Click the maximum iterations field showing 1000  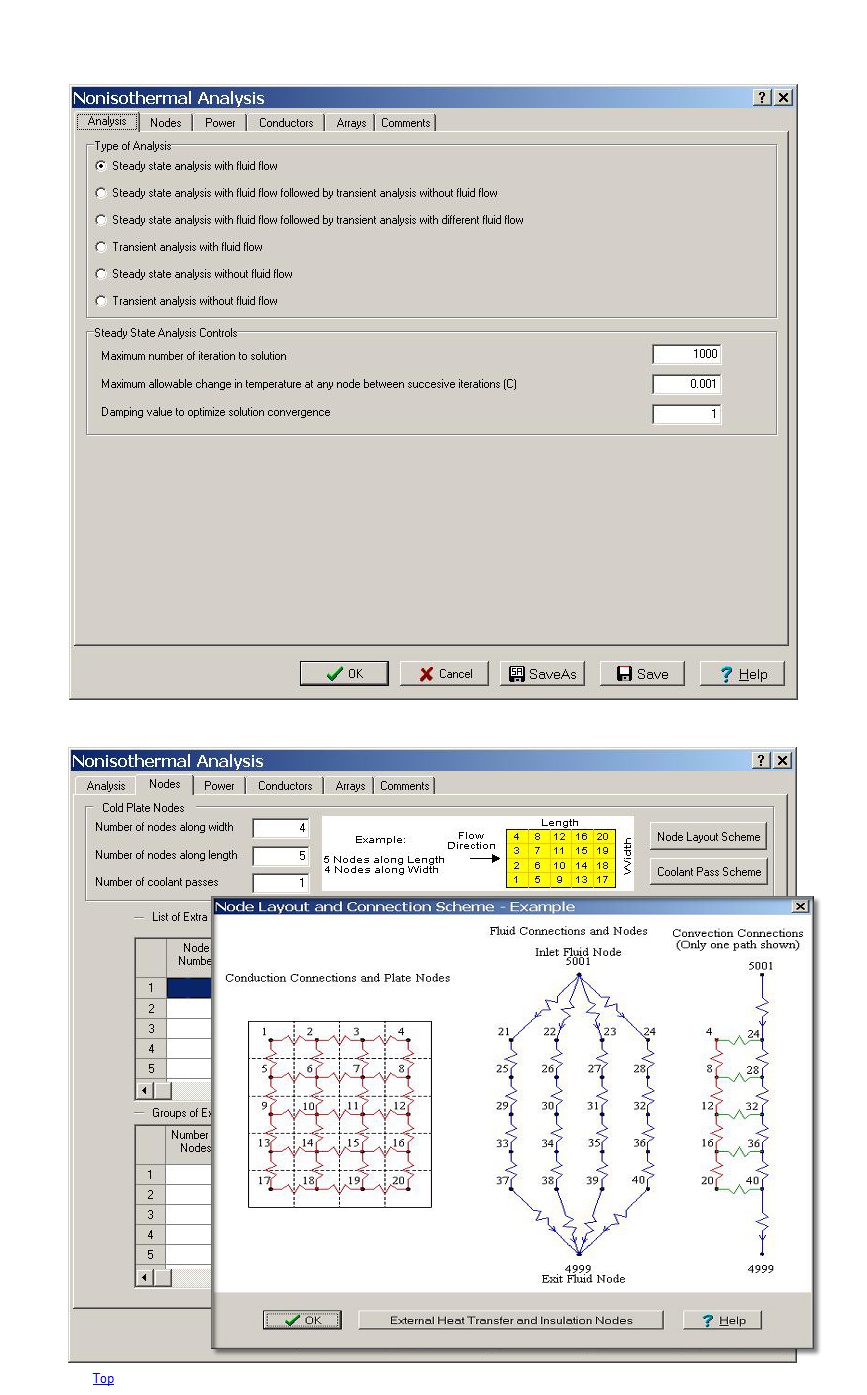(687, 354)
